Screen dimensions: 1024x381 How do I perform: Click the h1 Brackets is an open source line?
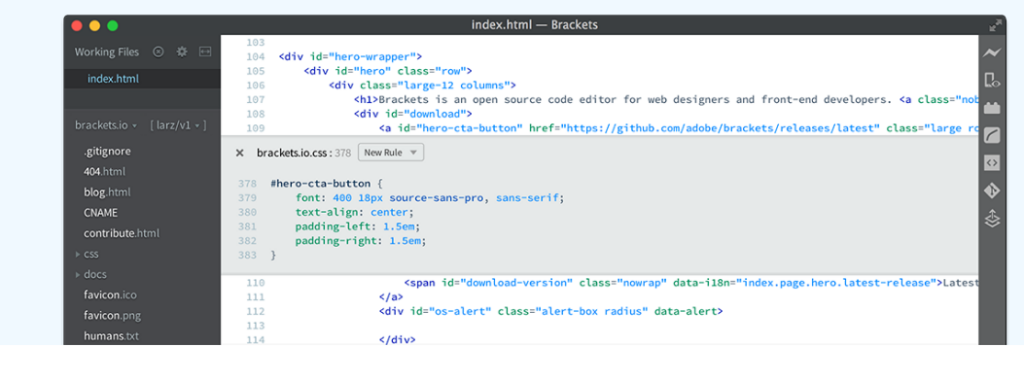(665, 99)
